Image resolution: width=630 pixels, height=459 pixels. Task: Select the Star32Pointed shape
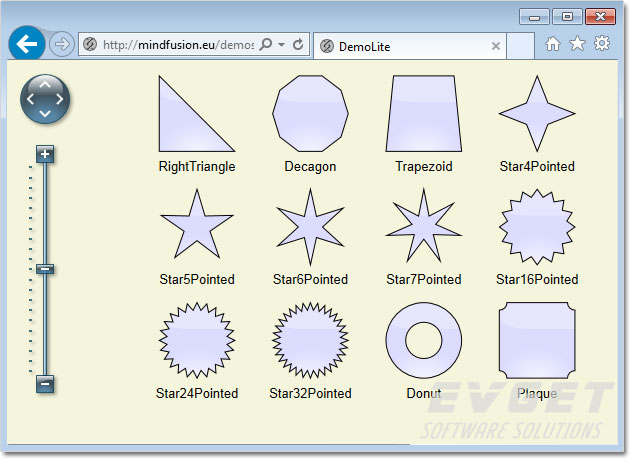click(x=310, y=340)
